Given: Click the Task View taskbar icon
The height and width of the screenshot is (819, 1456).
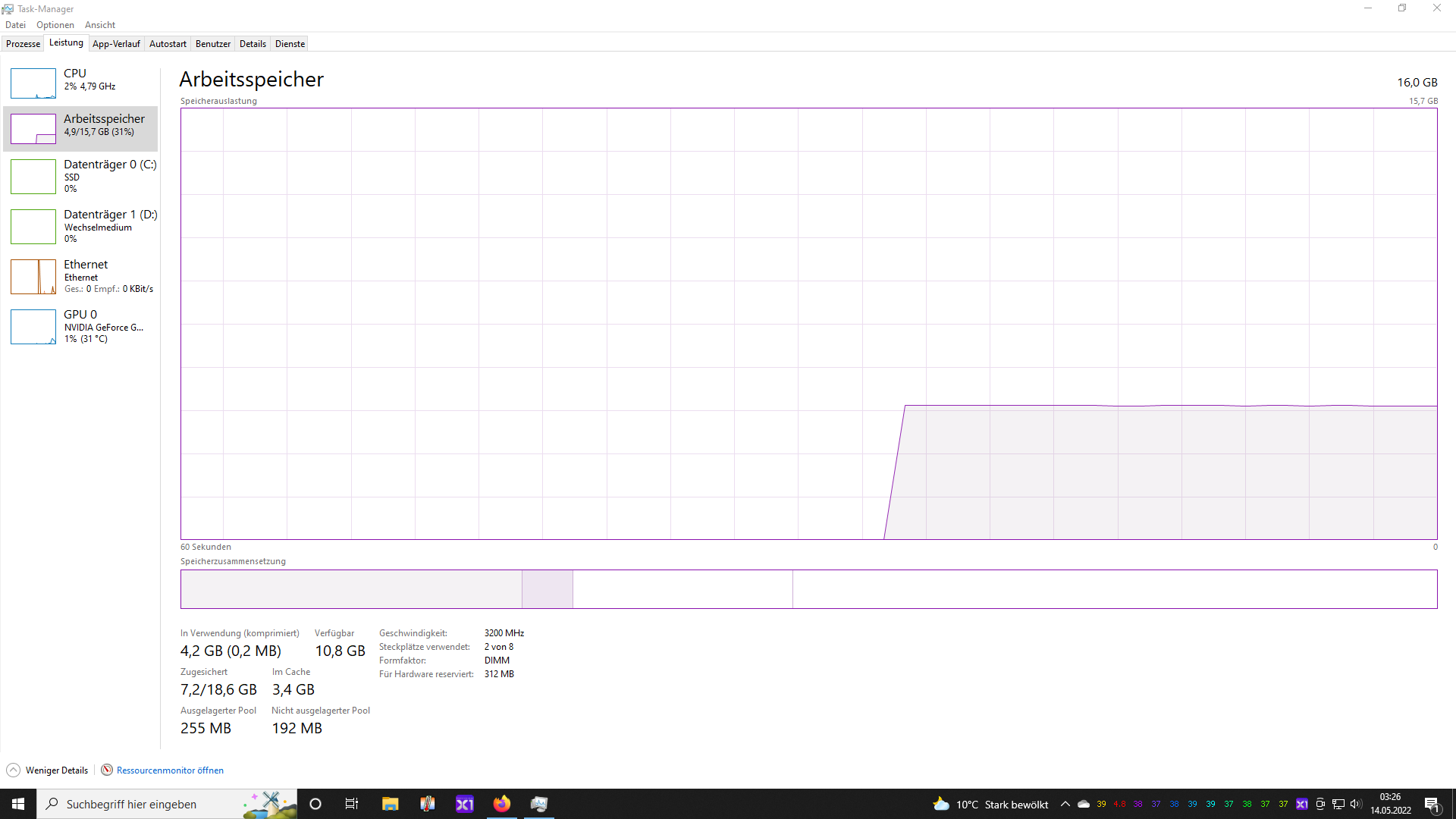Looking at the screenshot, I should pyautogui.click(x=352, y=804).
